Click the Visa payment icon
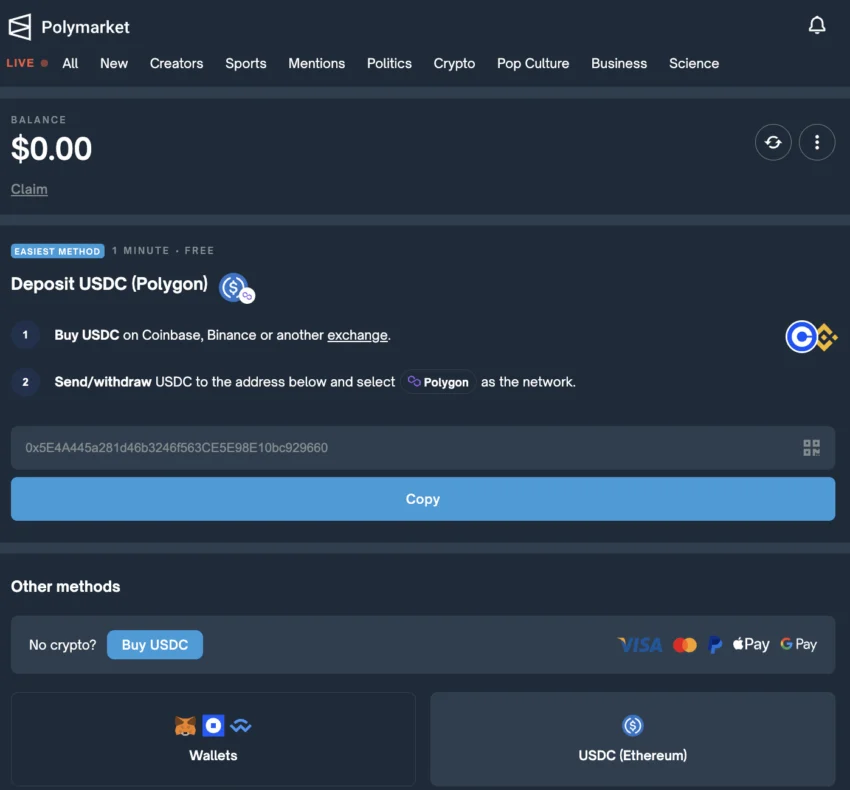The height and width of the screenshot is (790, 850). coord(640,645)
